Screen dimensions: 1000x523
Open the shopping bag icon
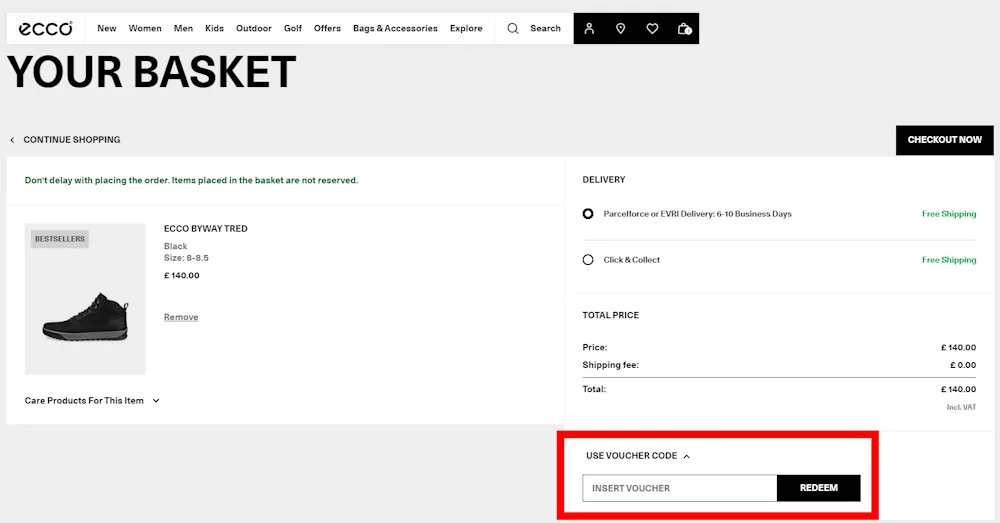(x=684, y=28)
